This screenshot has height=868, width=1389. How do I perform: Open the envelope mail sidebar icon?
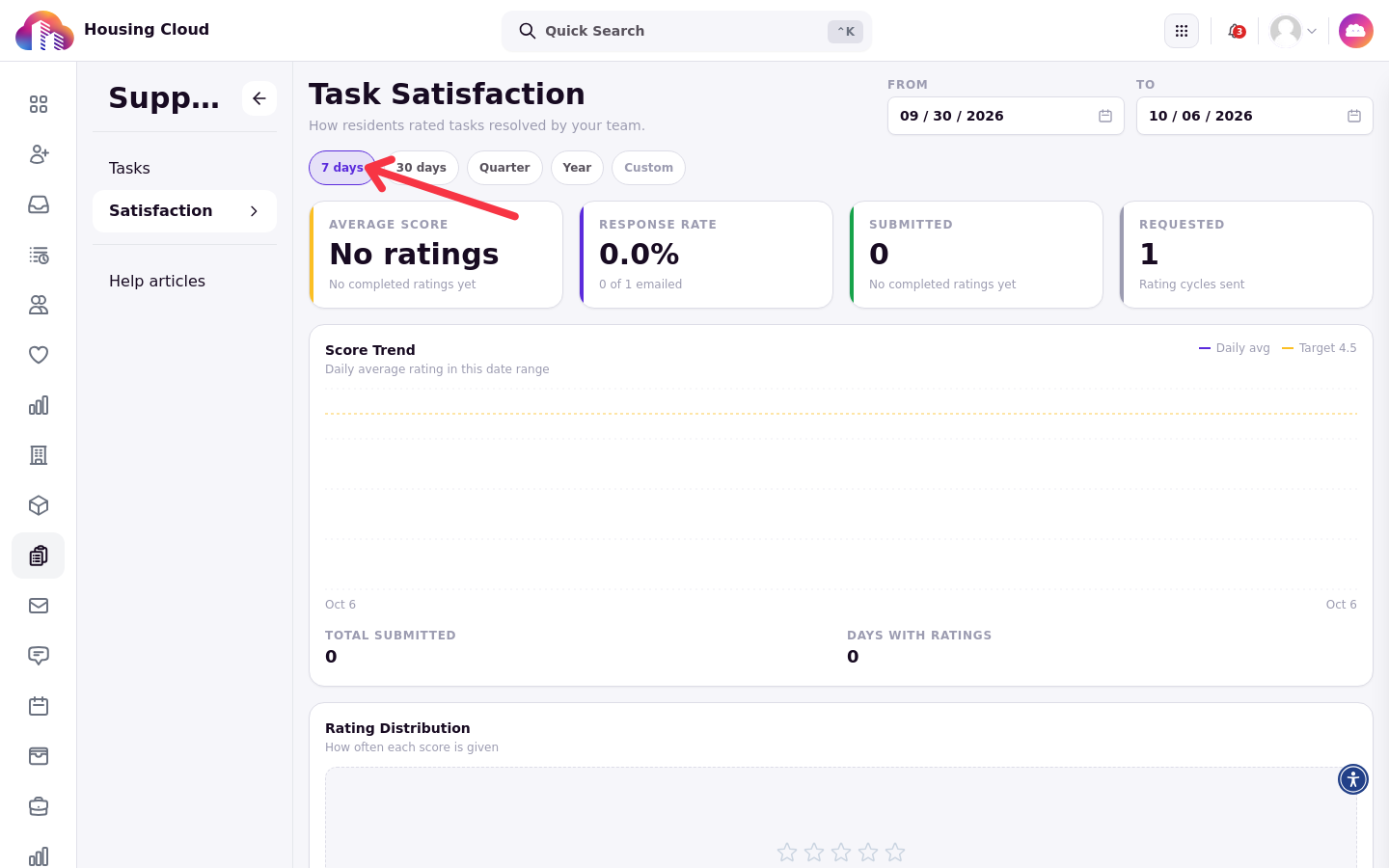[x=39, y=606]
